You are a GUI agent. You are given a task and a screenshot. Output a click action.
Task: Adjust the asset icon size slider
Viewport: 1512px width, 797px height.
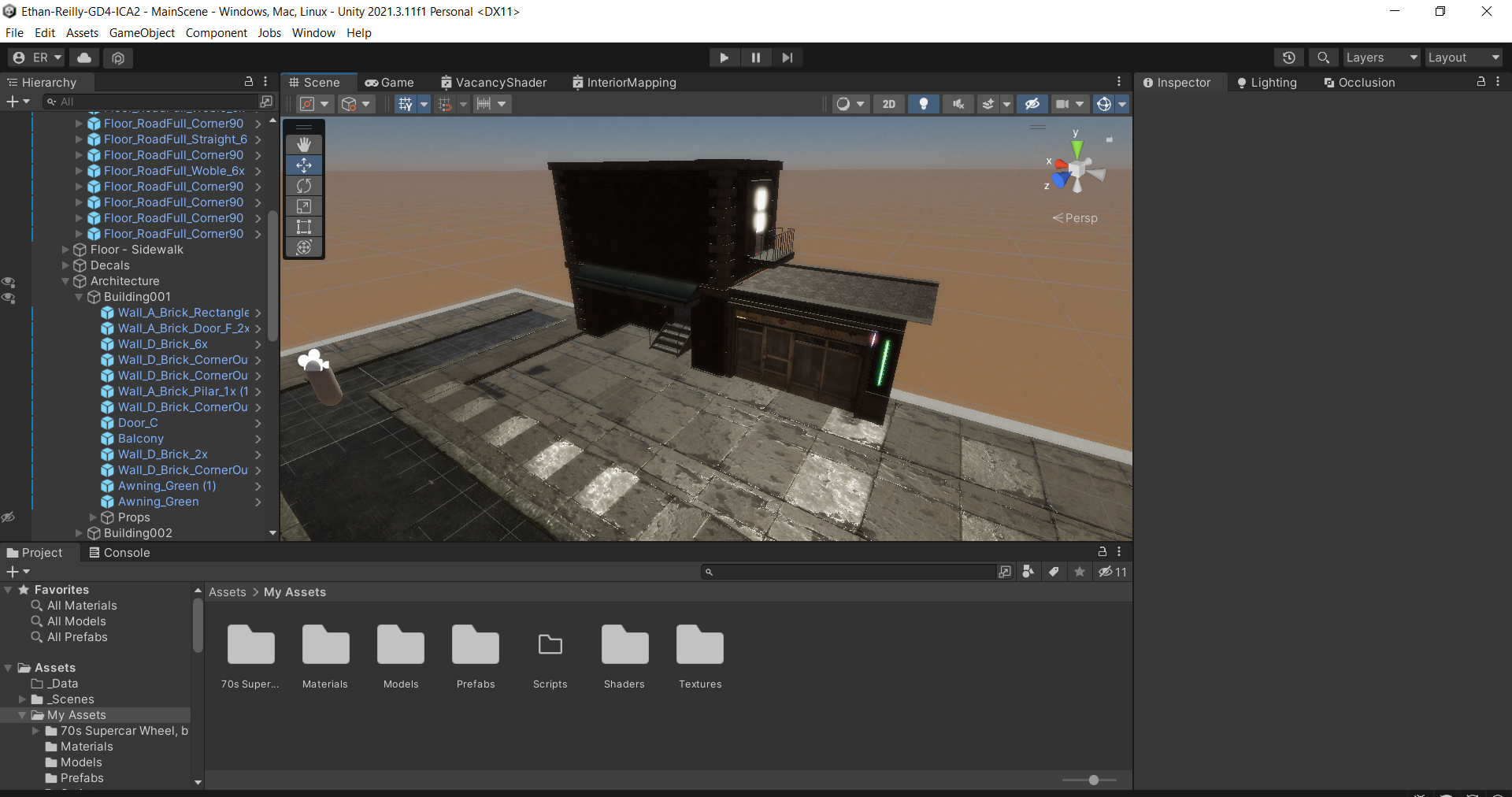tap(1093, 780)
